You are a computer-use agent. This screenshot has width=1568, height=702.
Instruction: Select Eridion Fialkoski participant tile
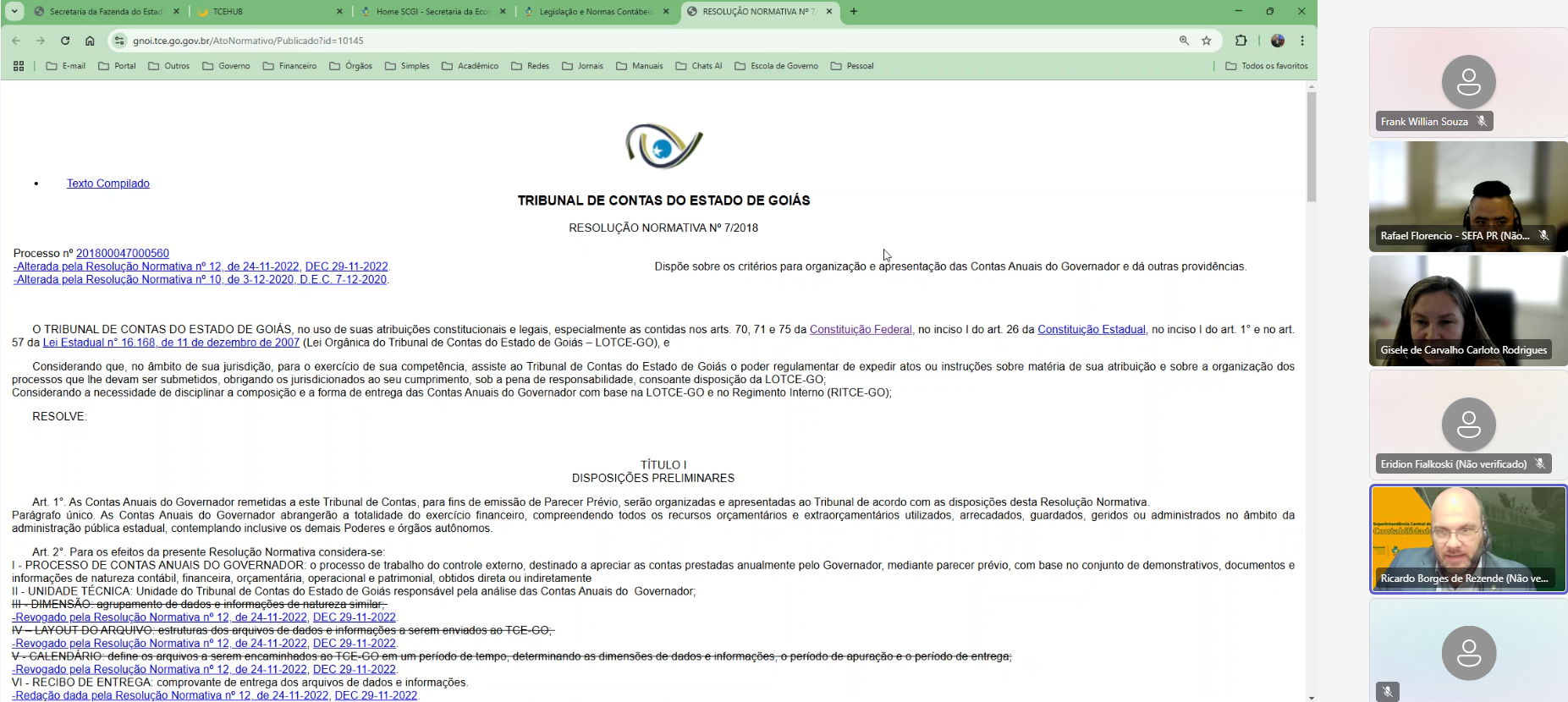pos(1468,425)
